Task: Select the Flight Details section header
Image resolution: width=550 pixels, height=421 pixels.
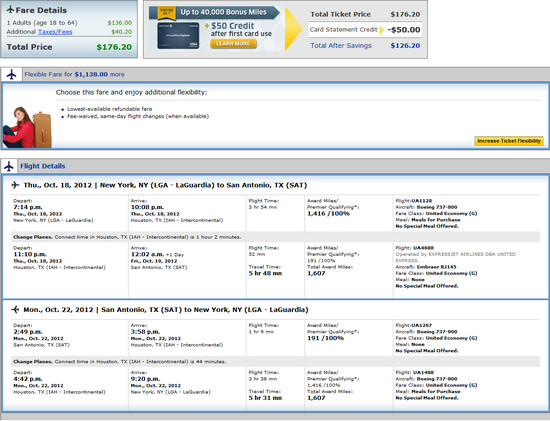Action: click(x=42, y=166)
